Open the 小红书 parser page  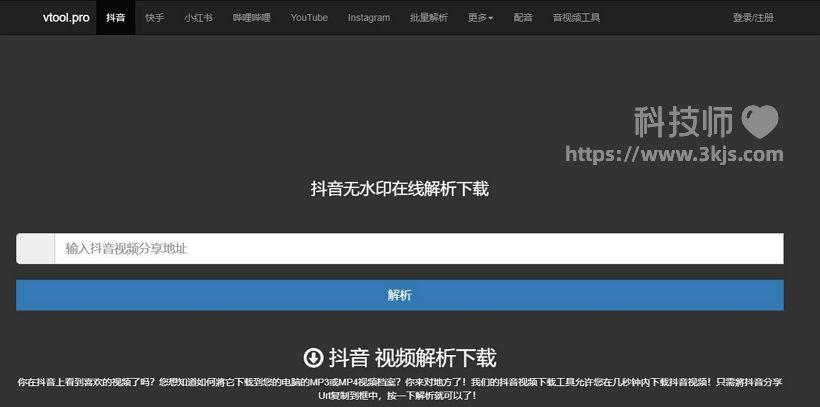pos(198,17)
